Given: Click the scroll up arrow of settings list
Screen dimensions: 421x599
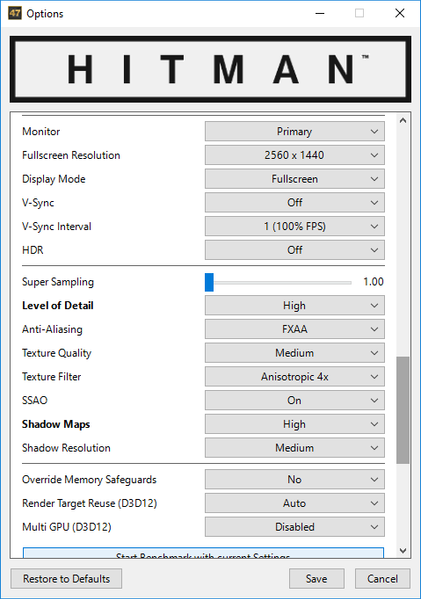Looking at the screenshot, I should click(403, 121).
